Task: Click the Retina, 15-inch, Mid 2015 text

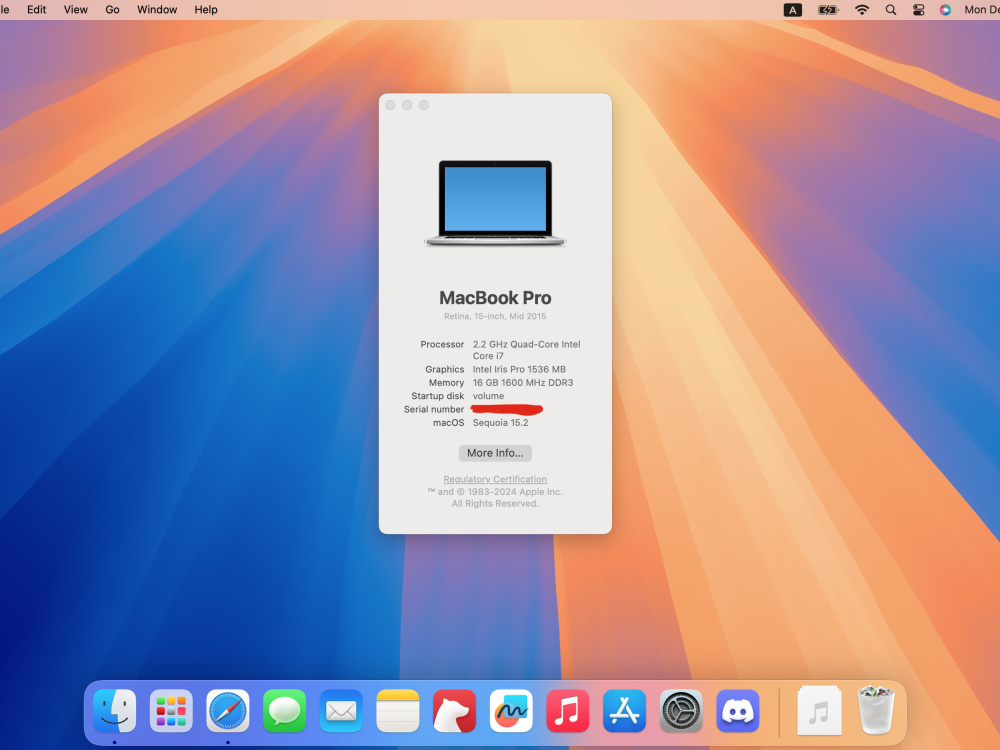Action: (x=495, y=316)
